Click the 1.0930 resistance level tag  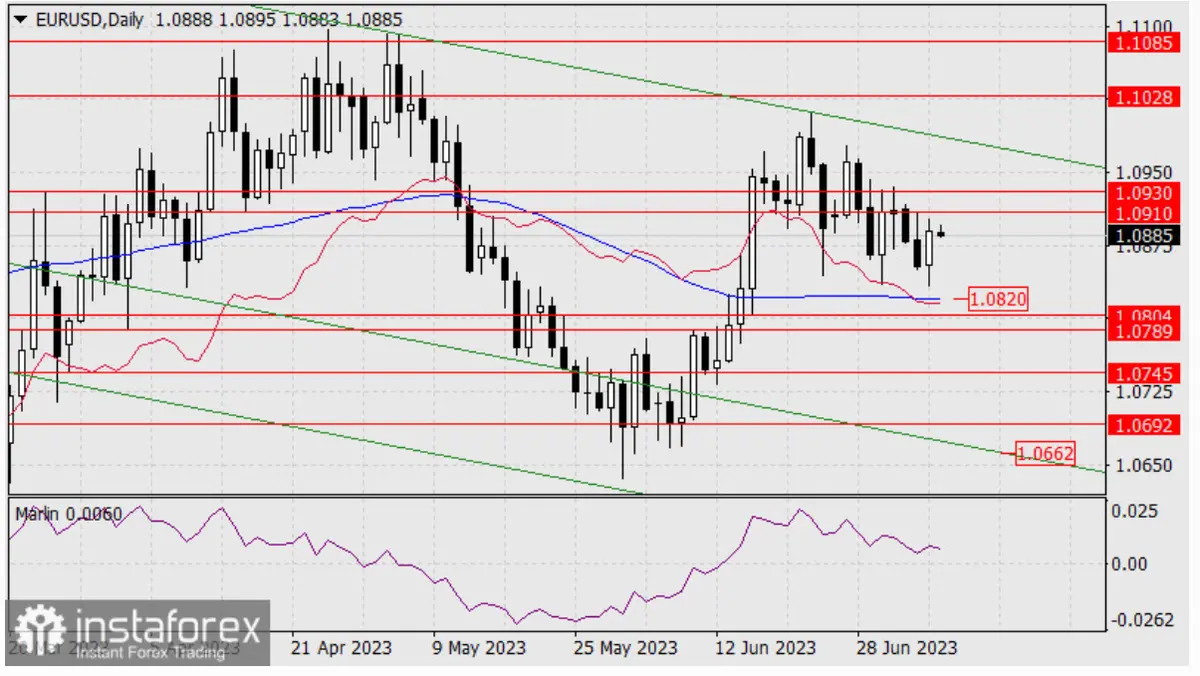[1142, 191]
